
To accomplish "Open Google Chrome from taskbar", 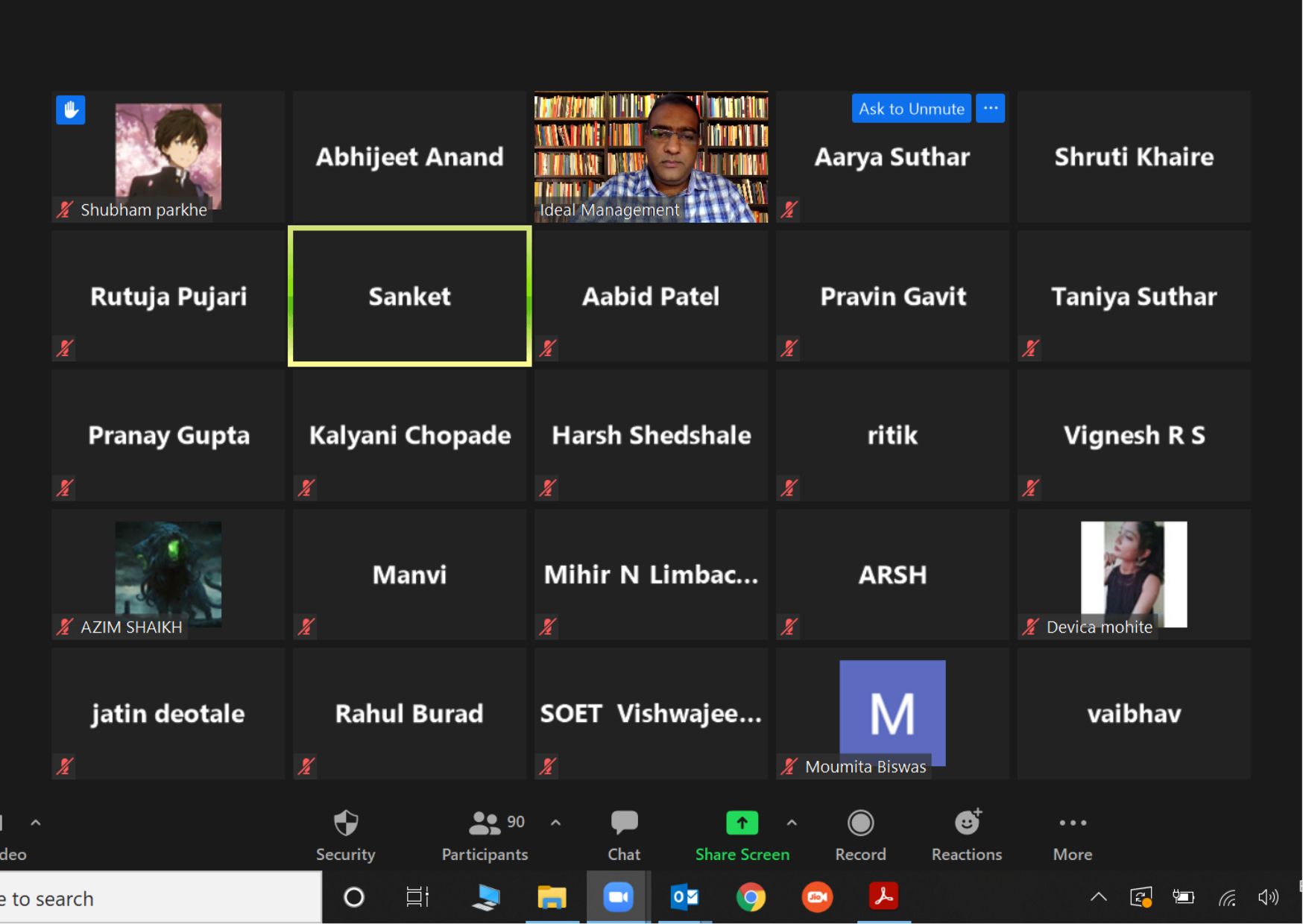I will coord(751,897).
